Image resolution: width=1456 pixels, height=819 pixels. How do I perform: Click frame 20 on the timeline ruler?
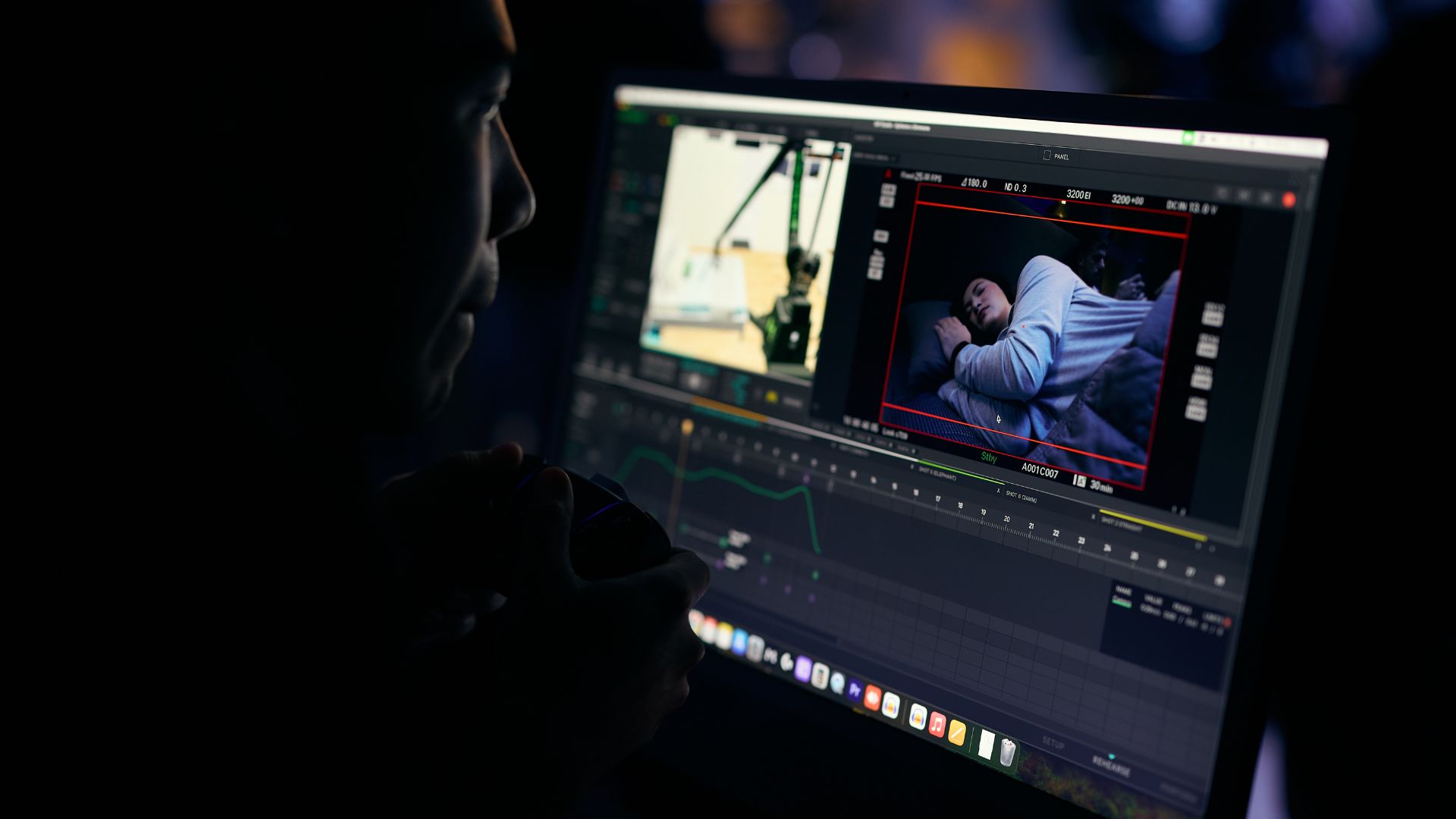pyautogui.click(x=1006, y=519)
